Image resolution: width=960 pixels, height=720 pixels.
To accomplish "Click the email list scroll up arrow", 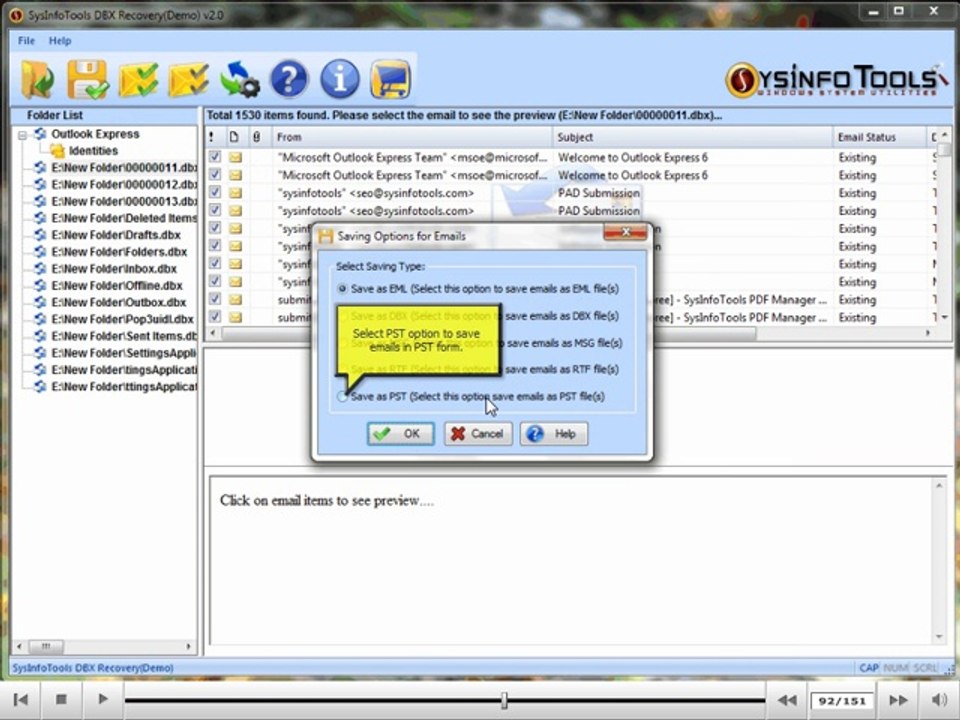I will point(945,134).
